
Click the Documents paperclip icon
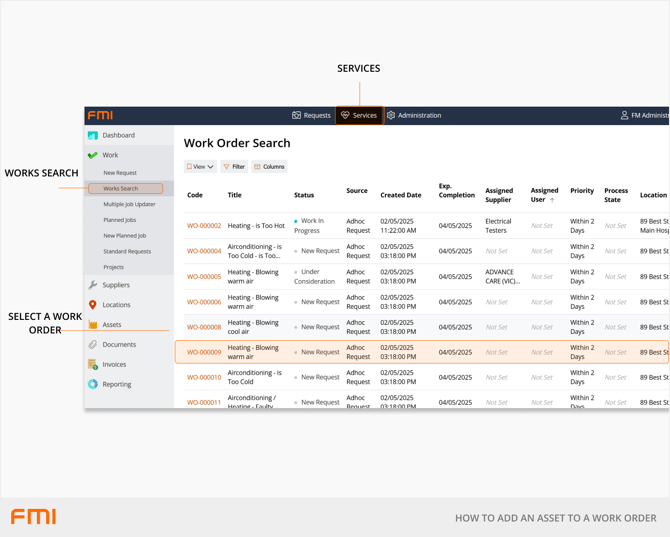click(x=93, y=344)
